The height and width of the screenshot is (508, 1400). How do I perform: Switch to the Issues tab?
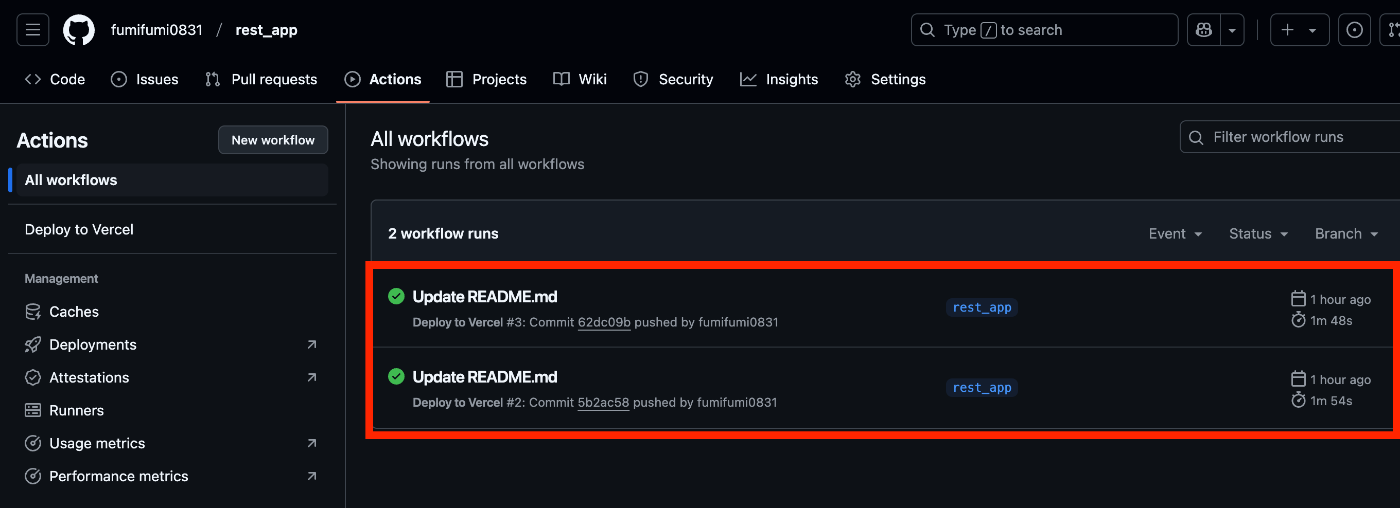pyautogui.click(x=145, y=79)
